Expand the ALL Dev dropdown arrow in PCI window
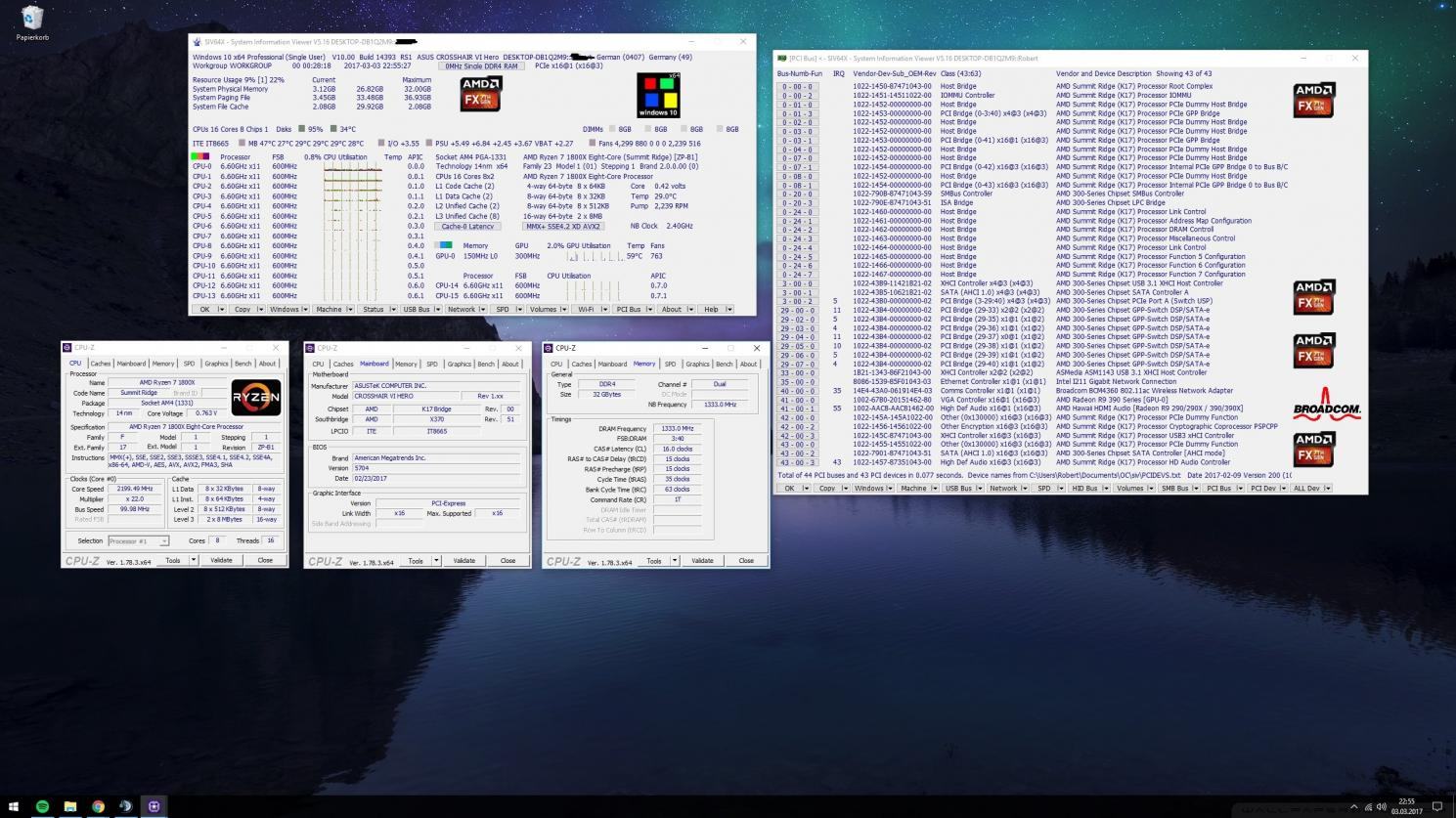The width and height of the screenshot is (1456, 818). click(x=1327, y=489)
